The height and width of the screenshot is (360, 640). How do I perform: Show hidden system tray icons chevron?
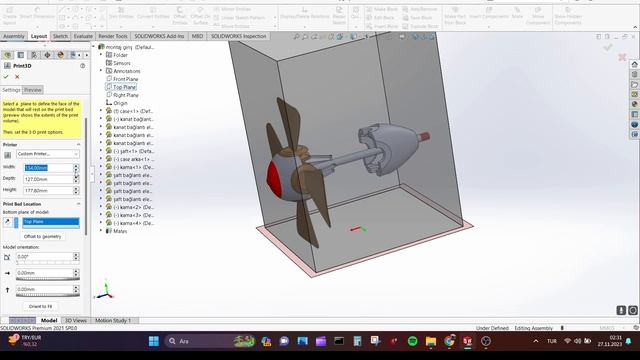point(536,341)
